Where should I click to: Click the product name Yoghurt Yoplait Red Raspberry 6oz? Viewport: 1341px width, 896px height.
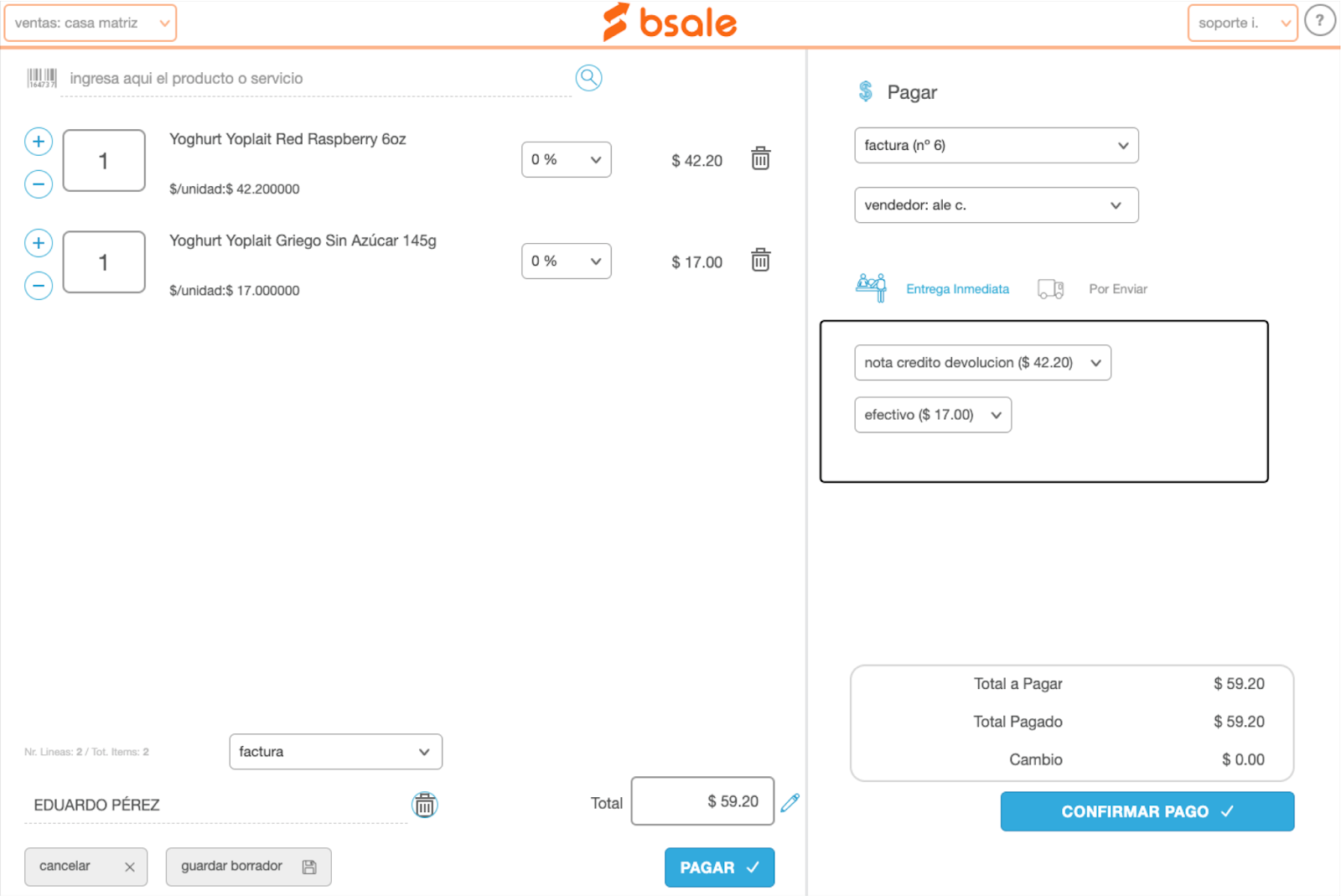coord(287,139)
